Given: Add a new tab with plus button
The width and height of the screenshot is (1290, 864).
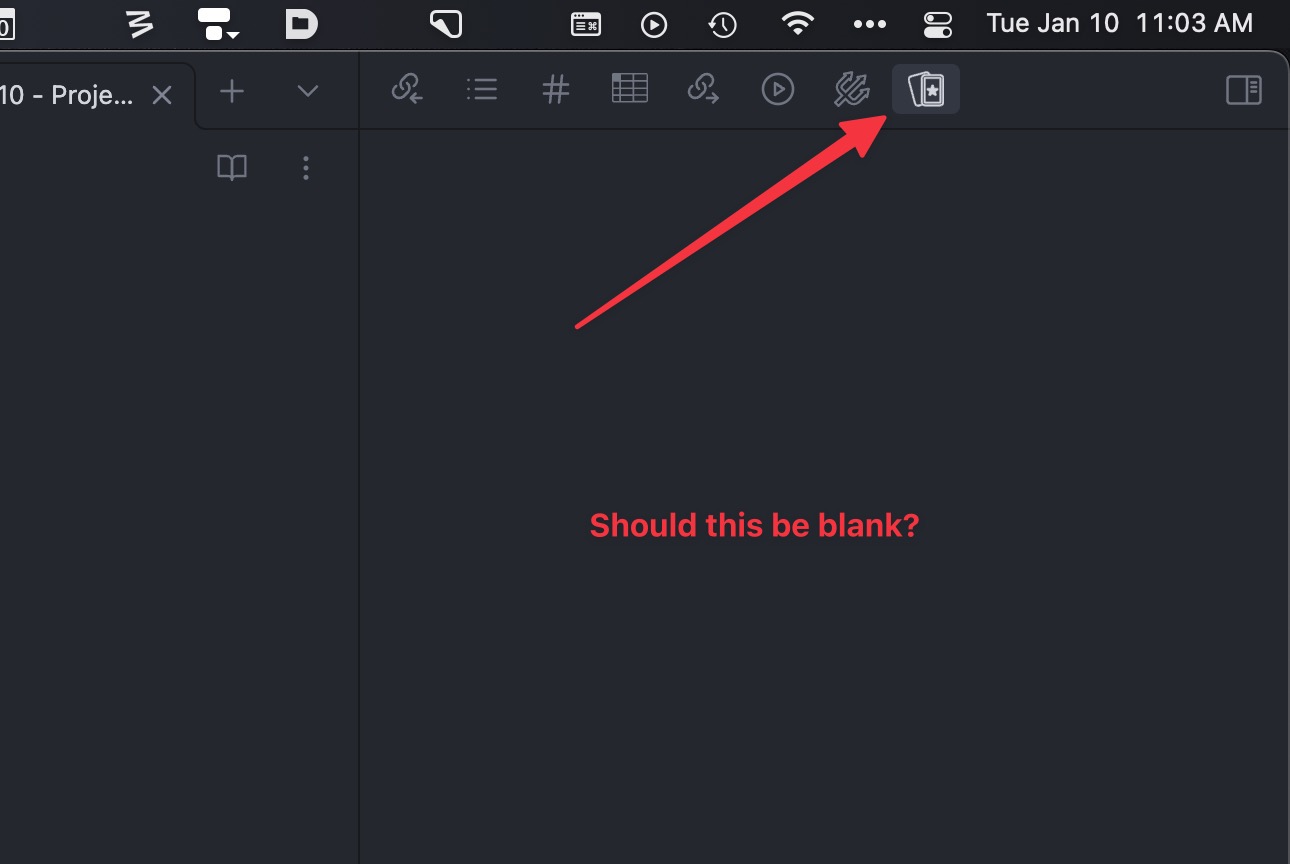Looking at the screenshot, I should pyautogui.click(x=232, y=91).
